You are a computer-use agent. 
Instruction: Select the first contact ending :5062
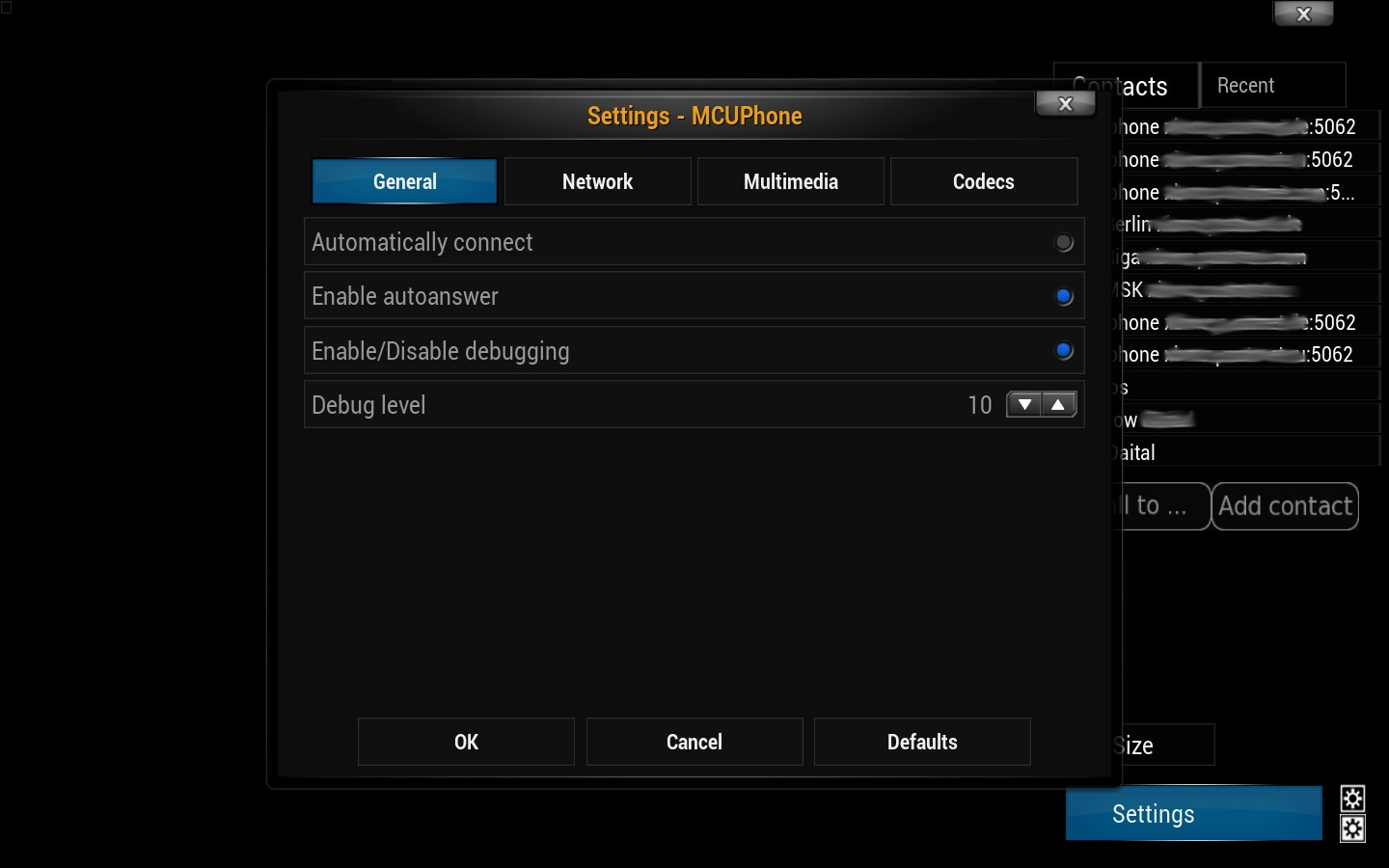pyautogui.click(x=1250, y=126)
